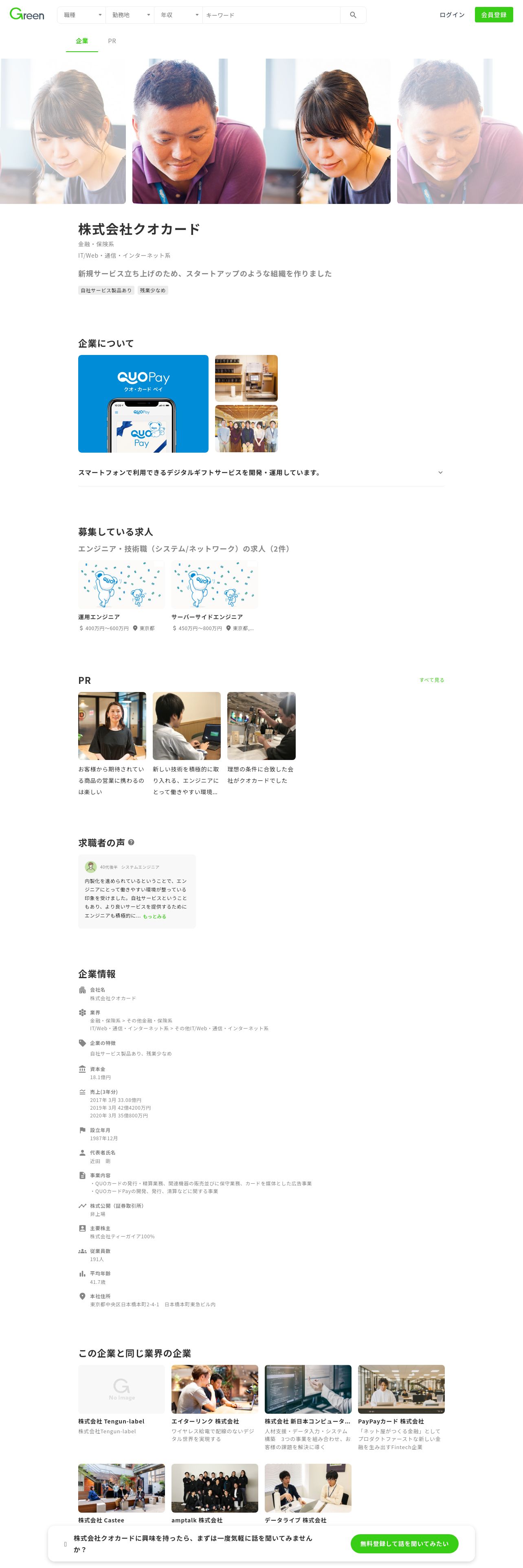Click the reviewer avatar icon
The image size is (523, 1568).
point(91,867)
